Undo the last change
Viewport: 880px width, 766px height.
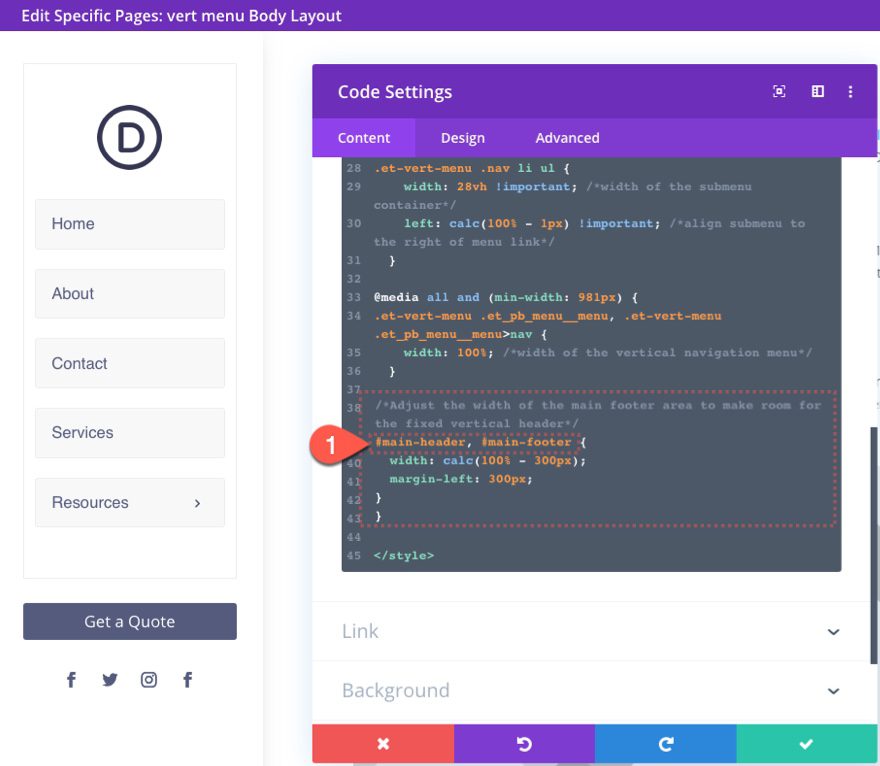[x=524, y=742]
